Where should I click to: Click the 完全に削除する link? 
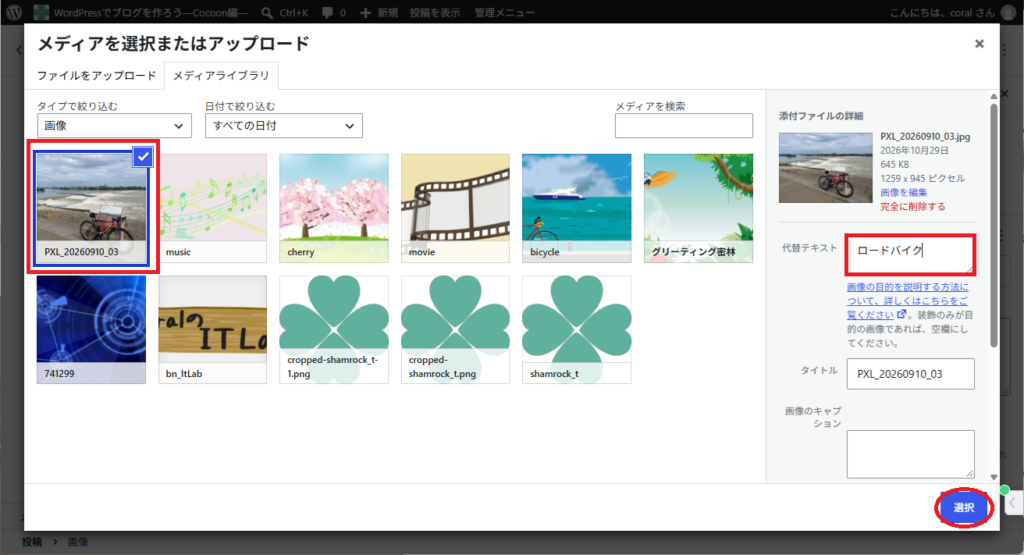[912, 206]
